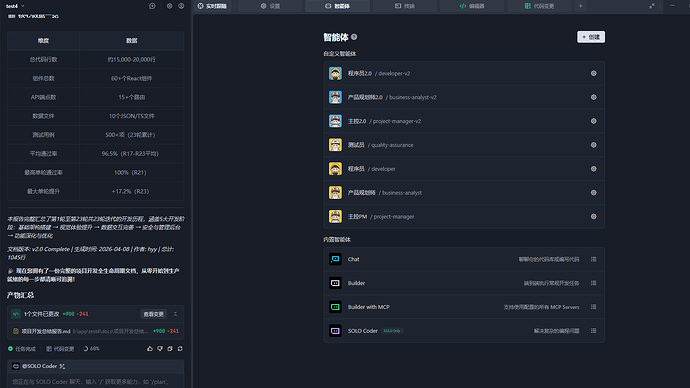690x388 pixels.
Task: Open settings gear for 程序员2.0 developer-v2 agent
Action: click(594, 73)
